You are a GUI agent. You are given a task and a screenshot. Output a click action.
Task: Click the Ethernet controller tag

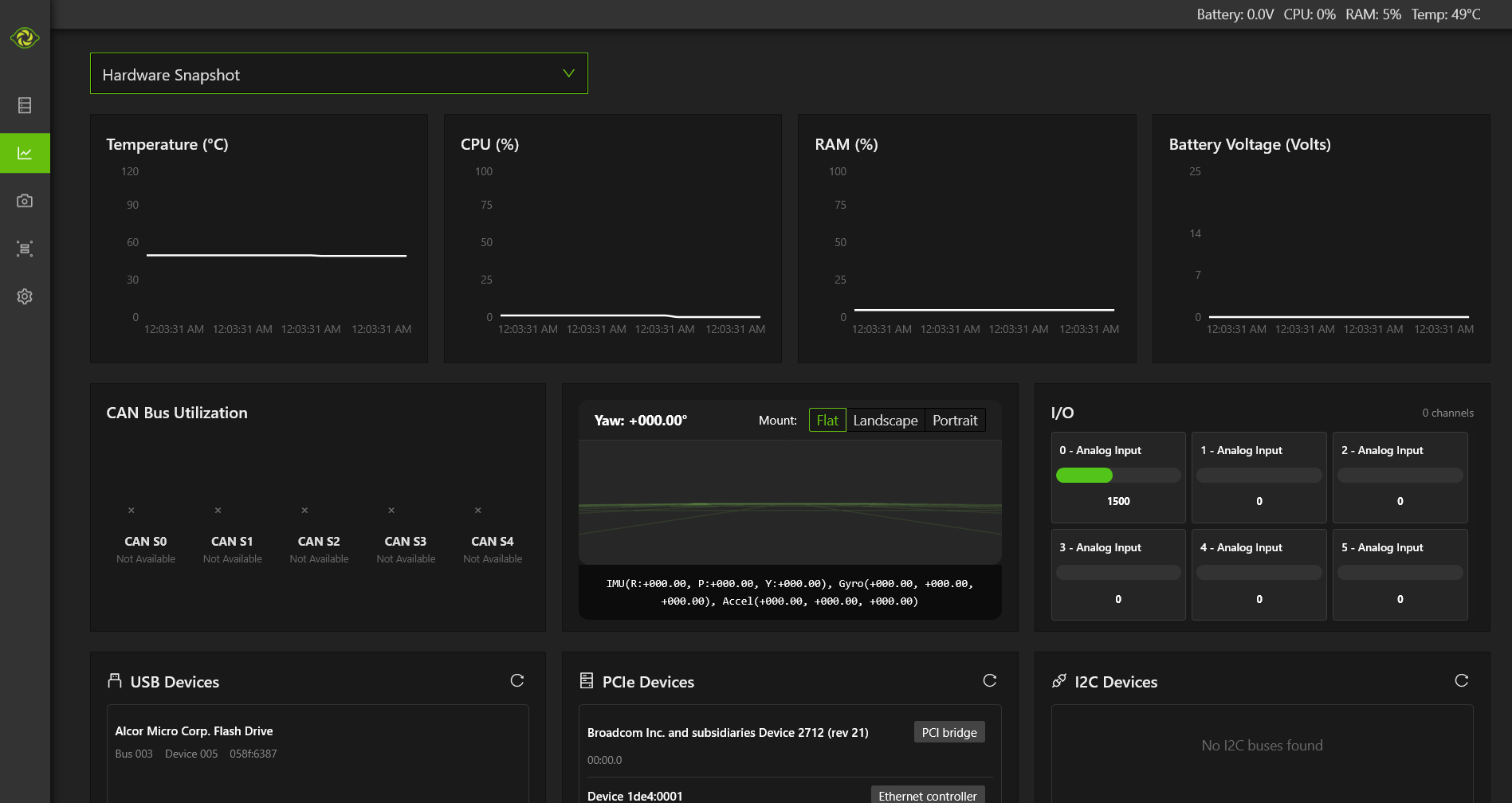pyautogui.click(x=928, y=795)
